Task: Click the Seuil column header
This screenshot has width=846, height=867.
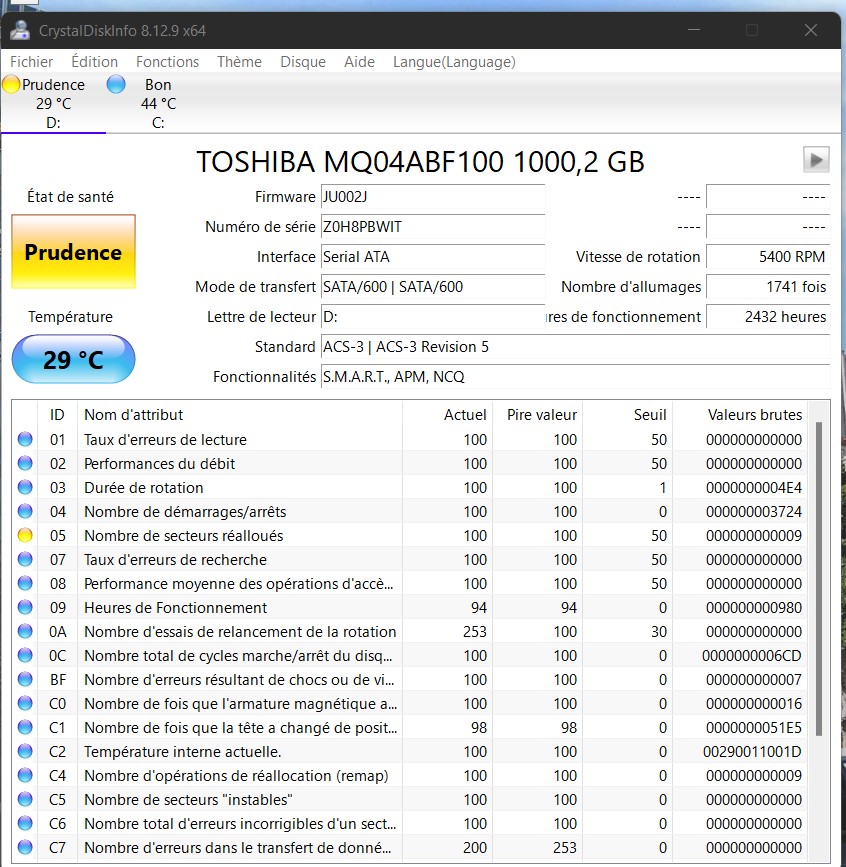Action: [628, 415]
